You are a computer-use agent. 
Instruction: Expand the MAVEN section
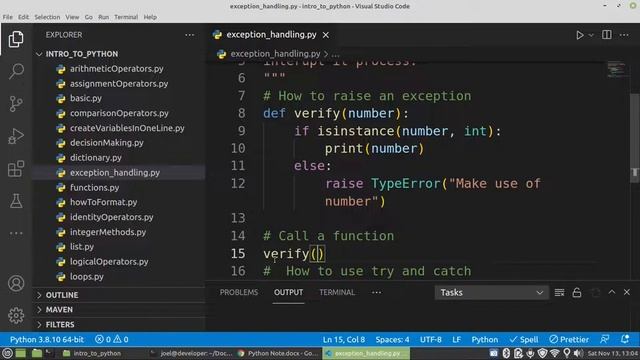coord(118,310)
